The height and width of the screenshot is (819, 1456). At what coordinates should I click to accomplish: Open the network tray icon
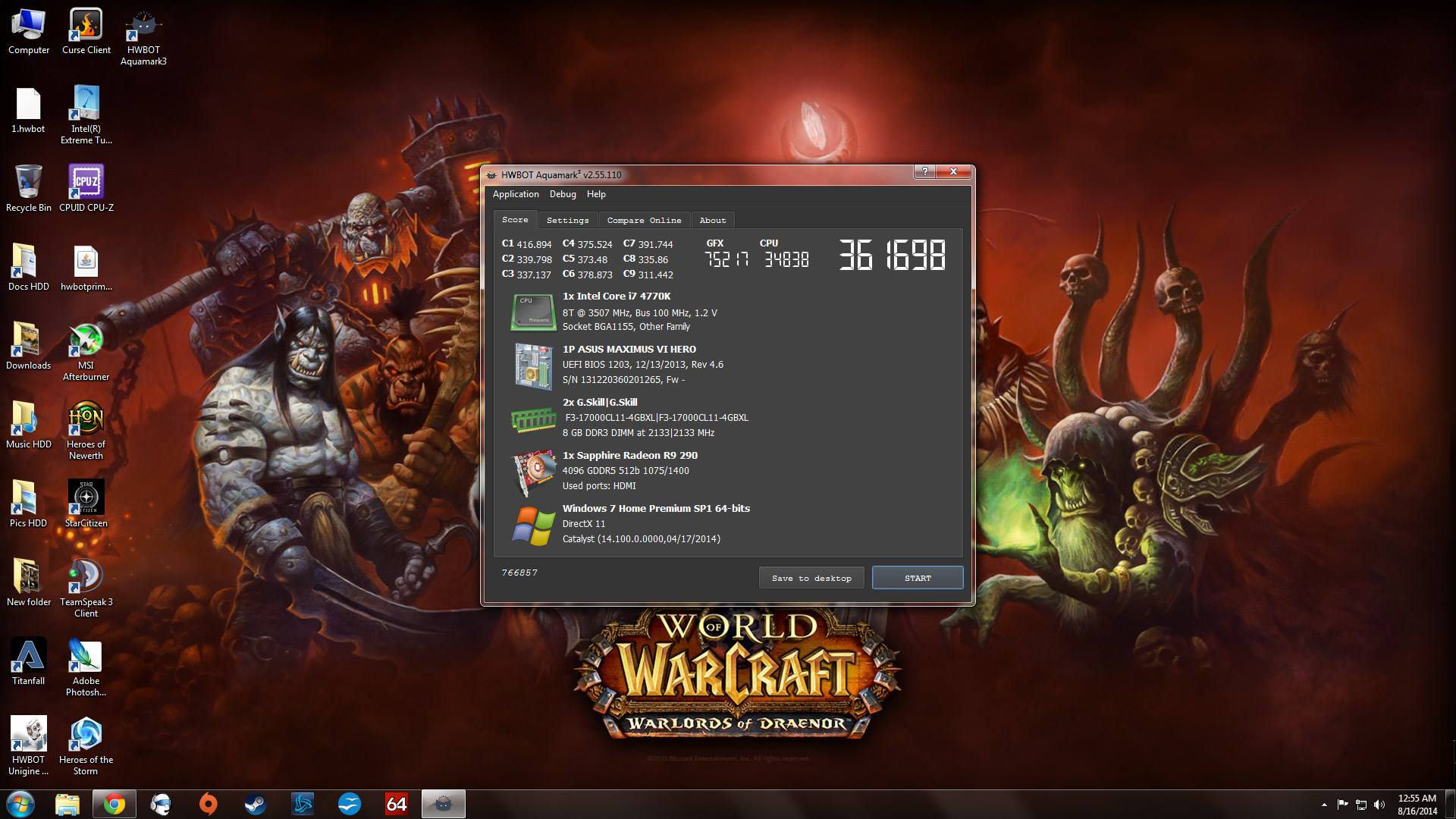(1361, 805)
